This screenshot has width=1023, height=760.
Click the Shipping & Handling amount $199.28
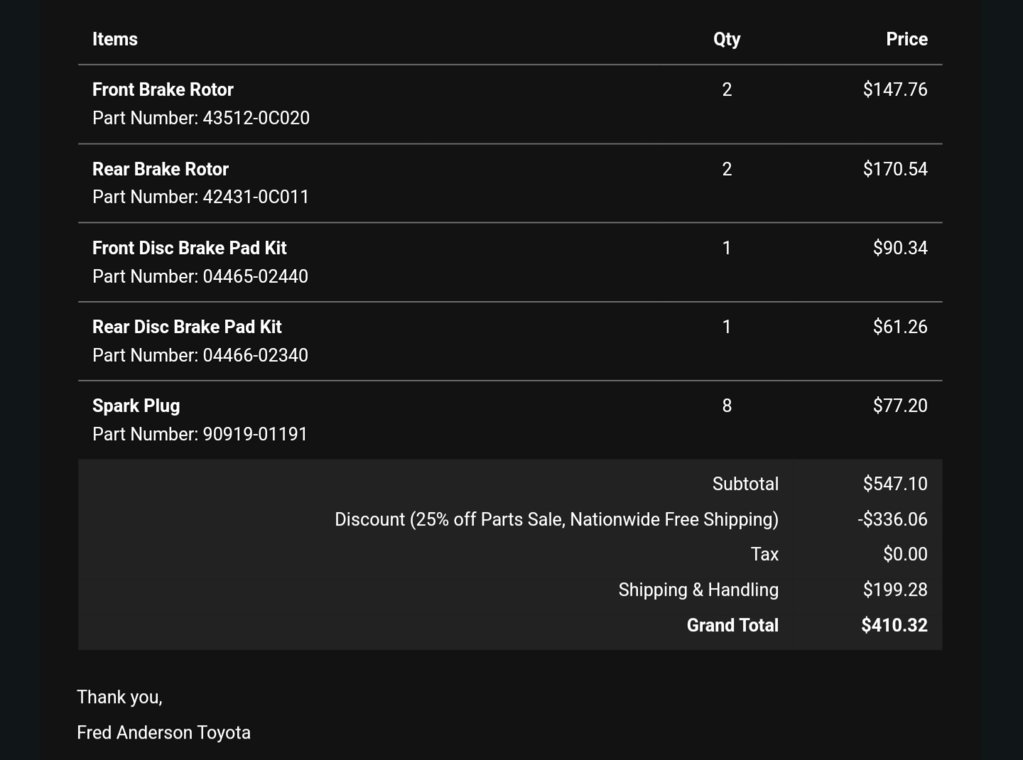coord(895,590)
